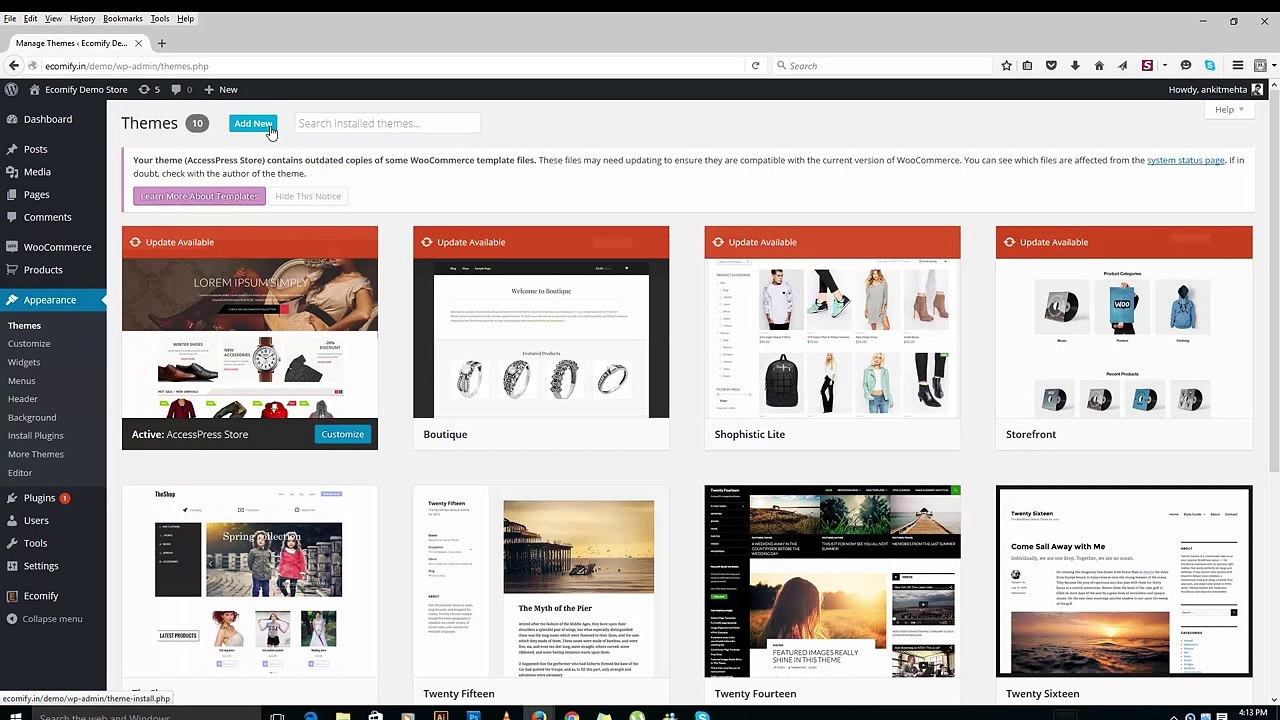This screenshot has width=1280, height=720.
Task: Open the Edit menu
Action: 31,19
